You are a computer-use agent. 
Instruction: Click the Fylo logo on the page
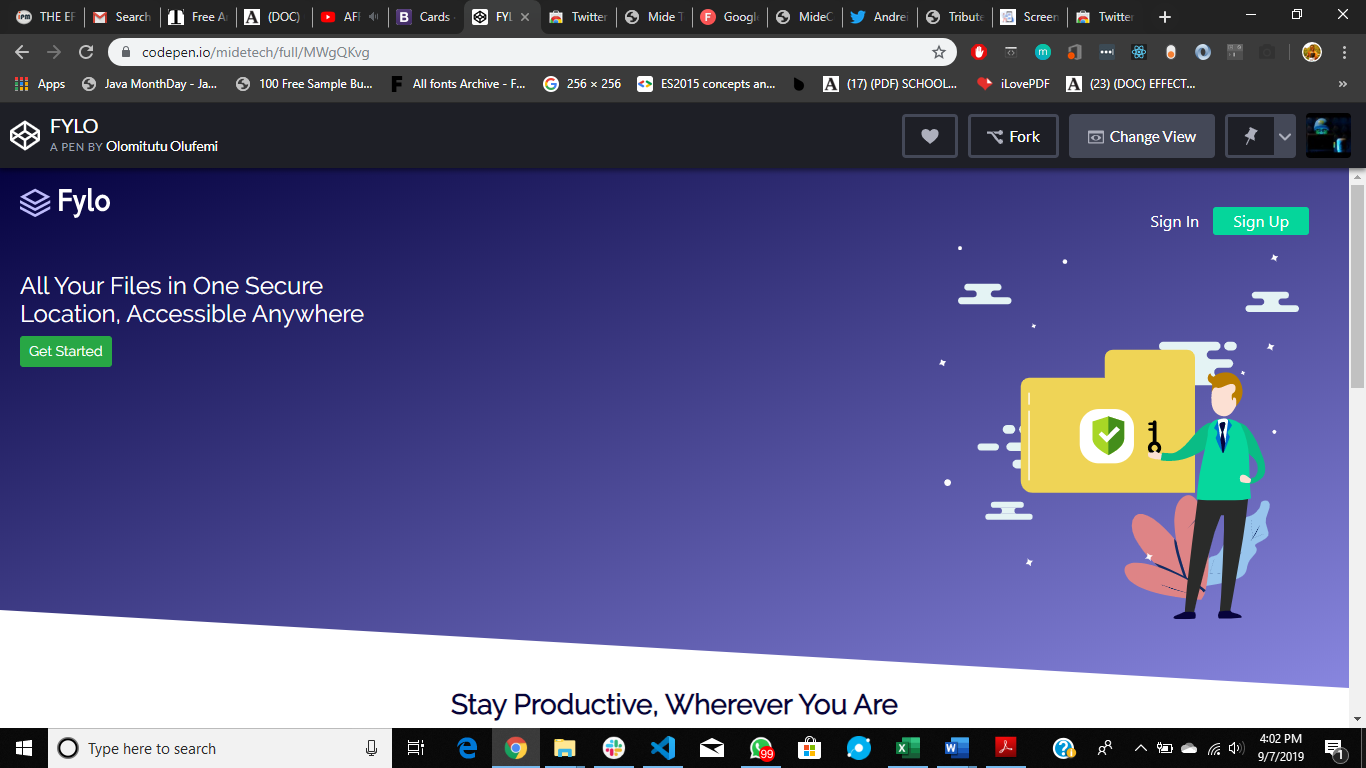[x=65, y=202]
